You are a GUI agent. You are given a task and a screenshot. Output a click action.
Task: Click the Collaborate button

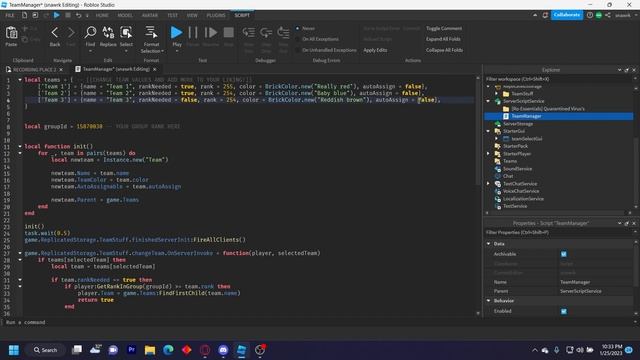[567, 15]
